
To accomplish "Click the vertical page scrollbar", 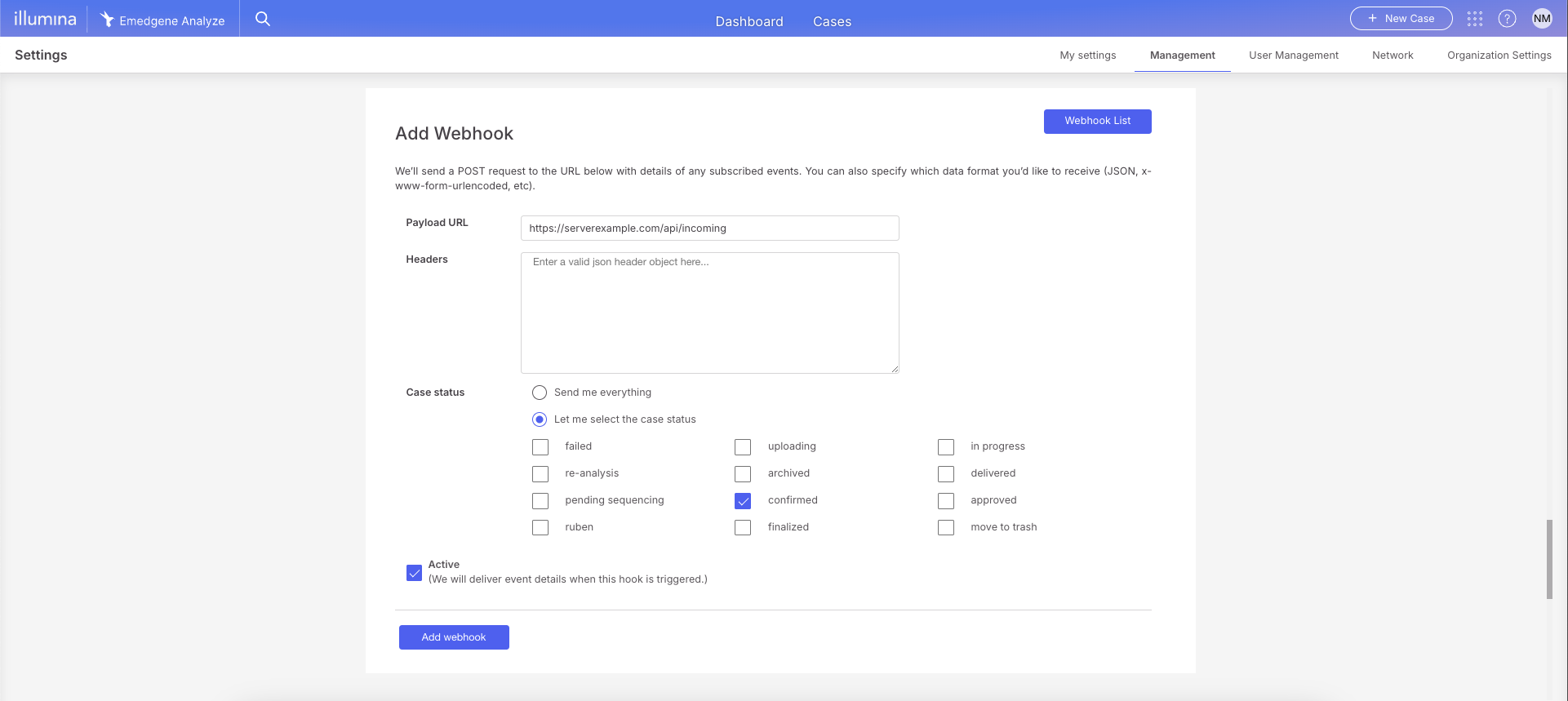I will tap(1549, 559).
